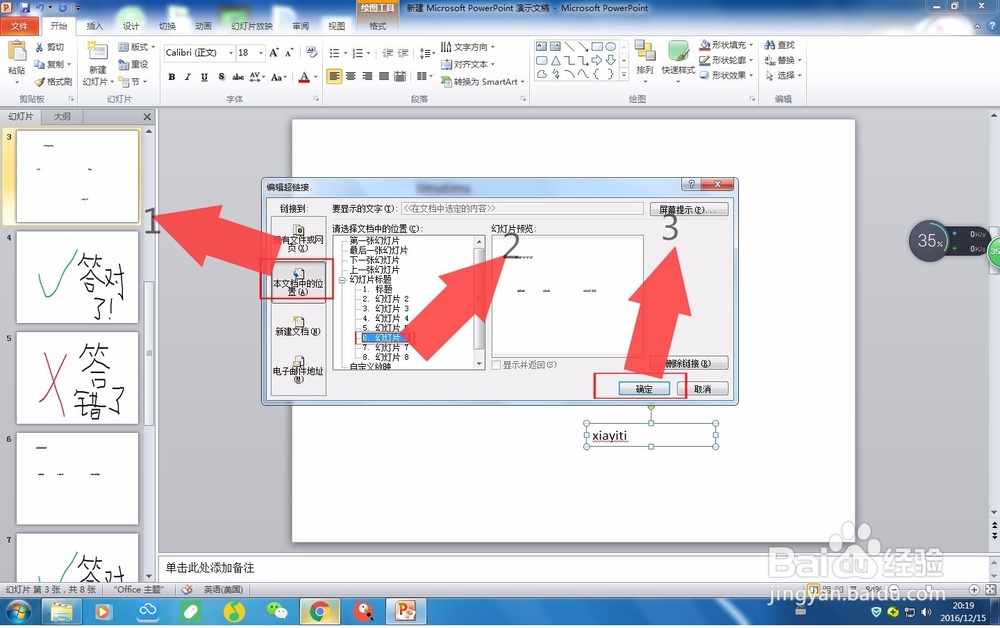The height and width of the screenshot is (628, 1000).
Task: Open the Calibri font name dropdown
Action: 231,53
